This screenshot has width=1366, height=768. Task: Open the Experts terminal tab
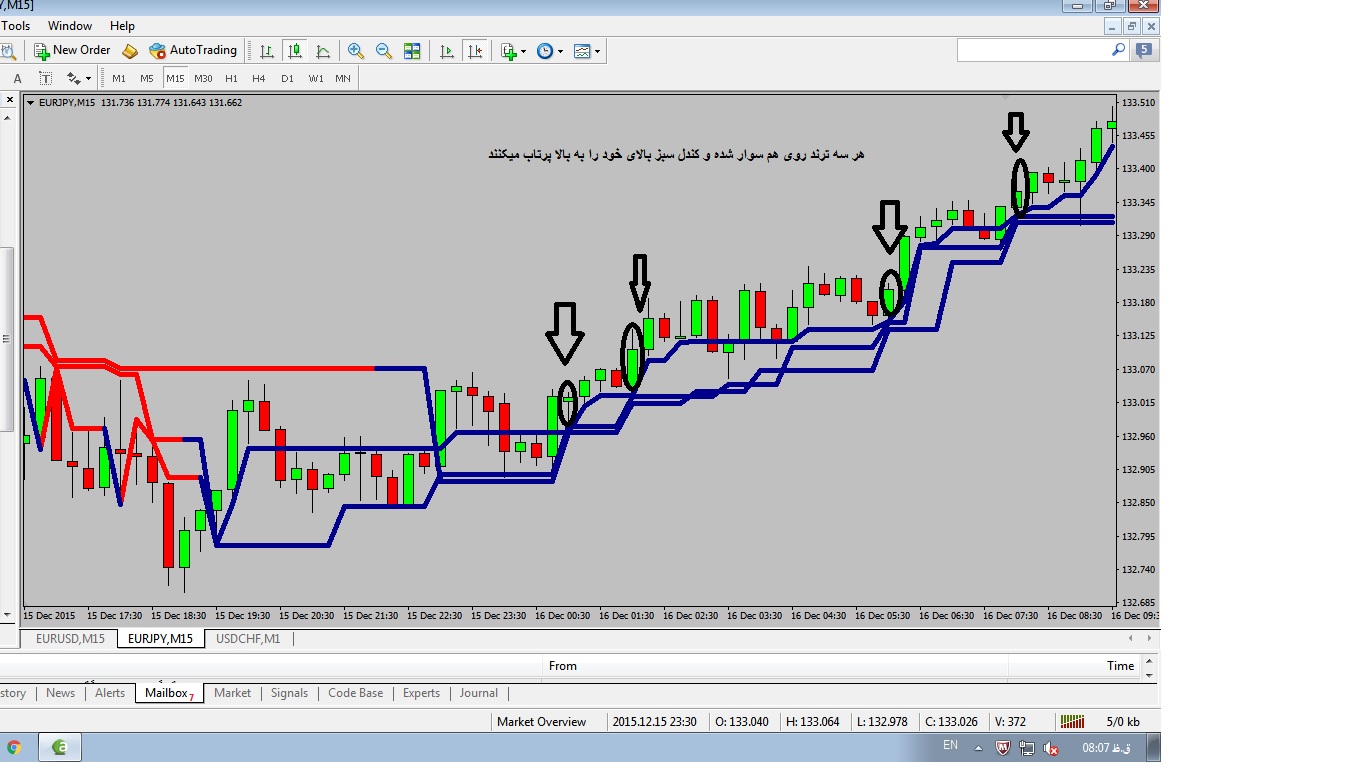click(421, 693)
